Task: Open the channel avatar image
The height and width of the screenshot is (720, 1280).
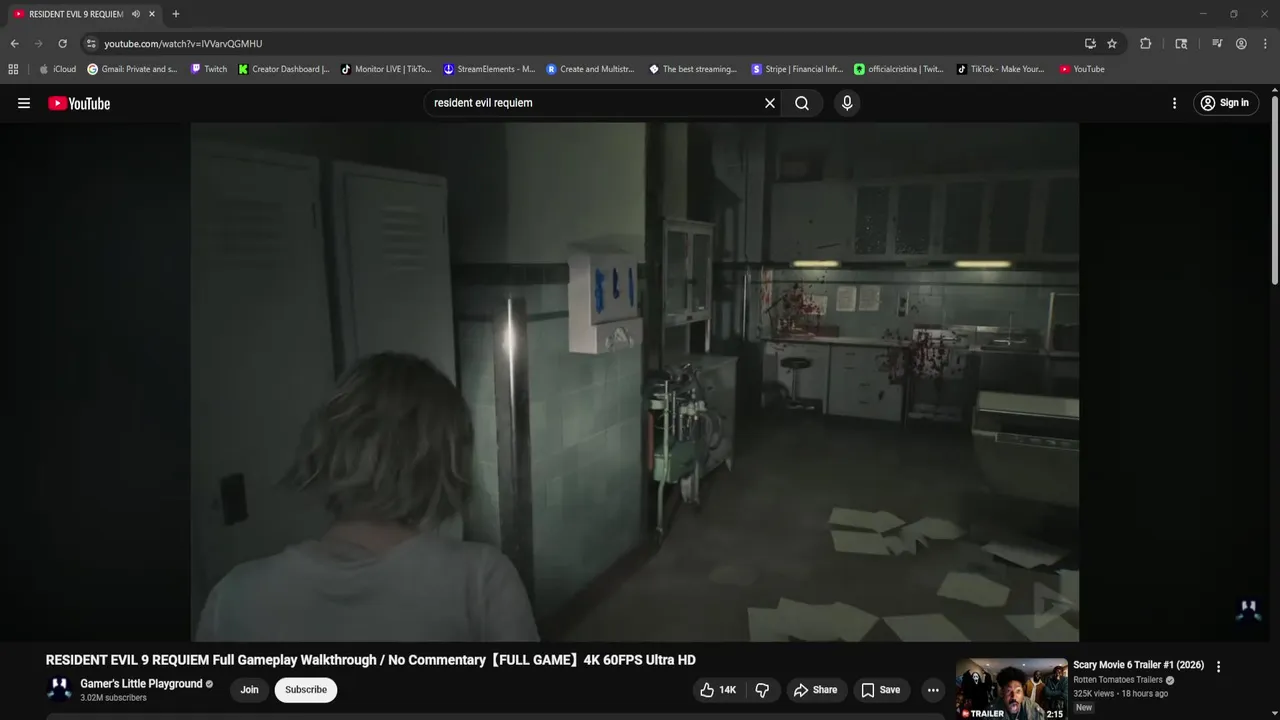Action: [x=59, y=689]
